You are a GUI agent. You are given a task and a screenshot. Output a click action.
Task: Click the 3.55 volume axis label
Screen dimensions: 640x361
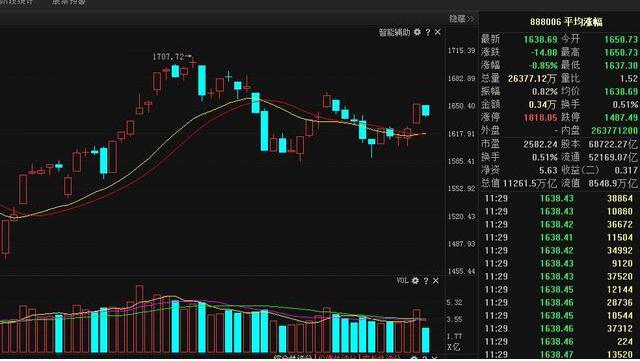click(x=454, y=319)
